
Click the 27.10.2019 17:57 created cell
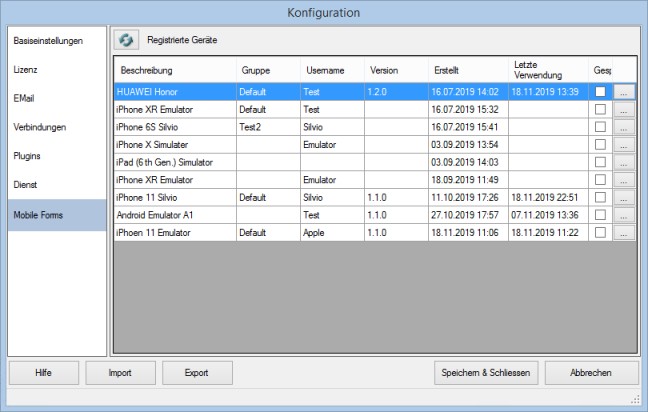point(468,215)
